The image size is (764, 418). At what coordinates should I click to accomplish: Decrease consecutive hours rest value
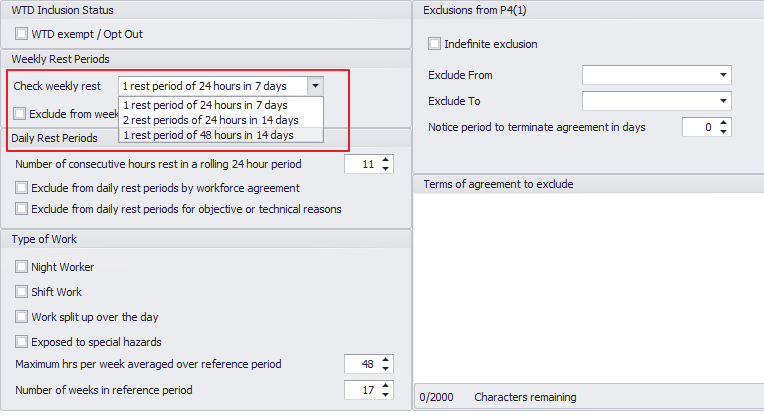(x=387, y=168)
